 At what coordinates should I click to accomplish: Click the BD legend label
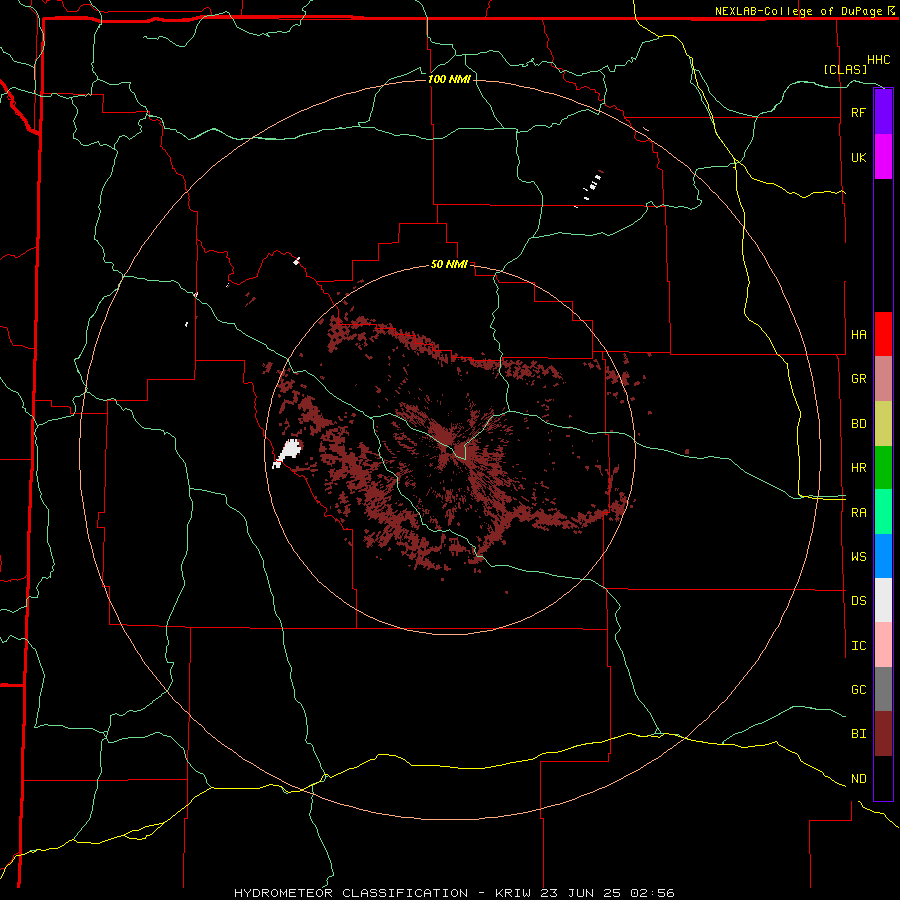tap(858, 424)
